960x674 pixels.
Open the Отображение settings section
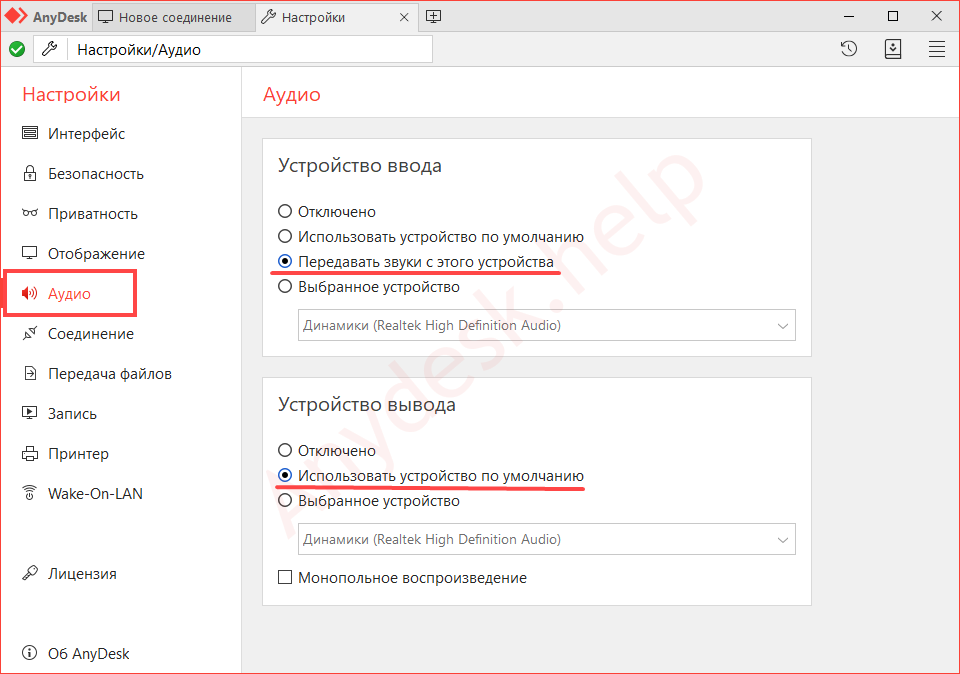[96, 254]
